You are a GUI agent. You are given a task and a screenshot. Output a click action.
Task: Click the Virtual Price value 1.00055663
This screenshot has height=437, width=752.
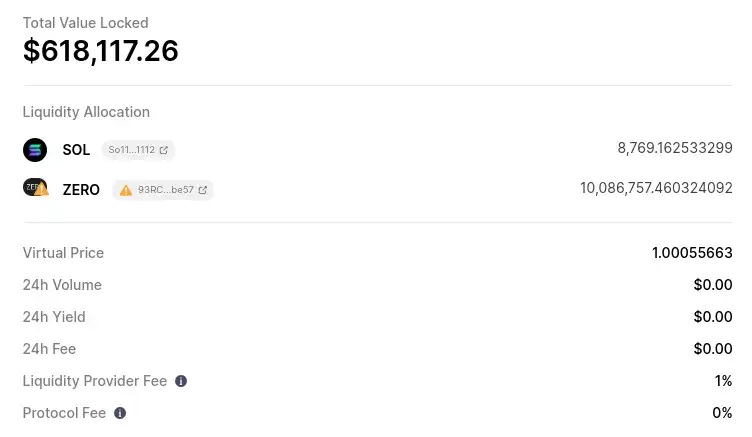point(692,253)
